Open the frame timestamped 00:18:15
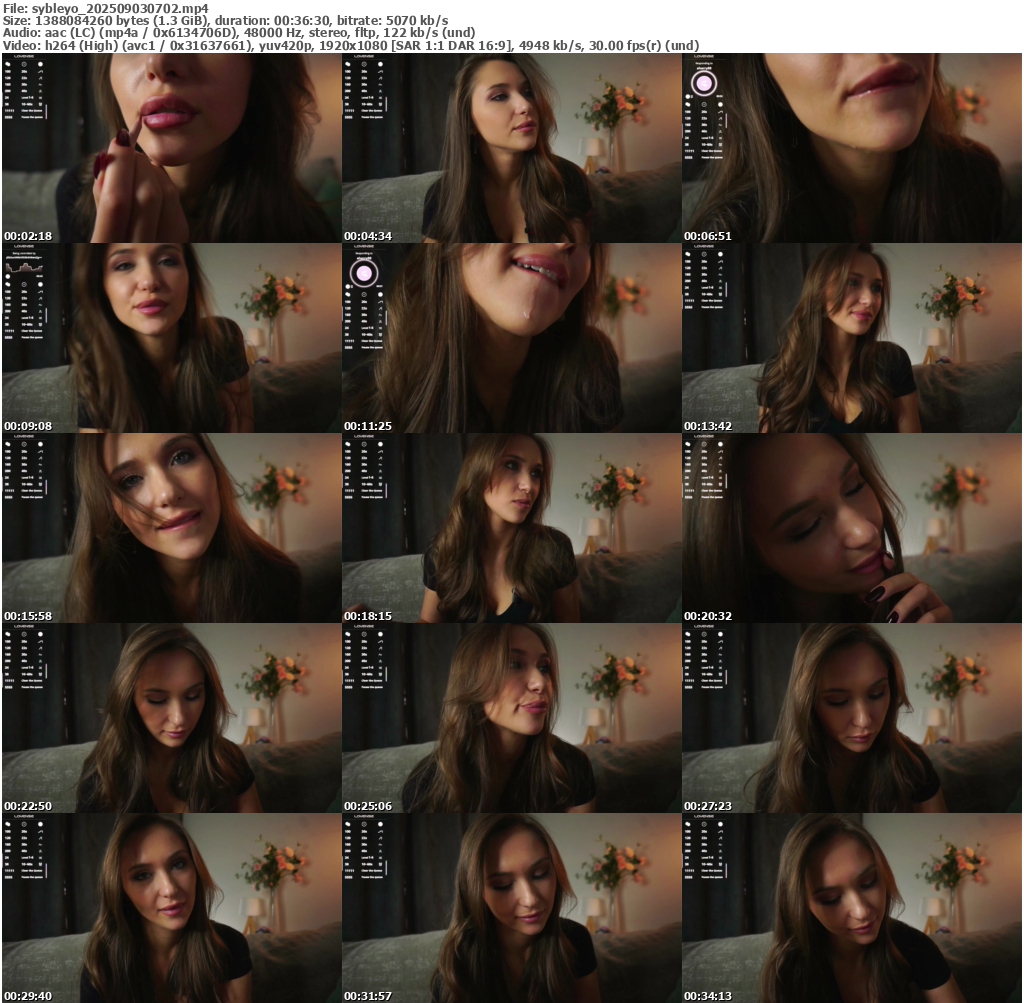This screenshot has height=1003, width=1024. click(511, 528)
